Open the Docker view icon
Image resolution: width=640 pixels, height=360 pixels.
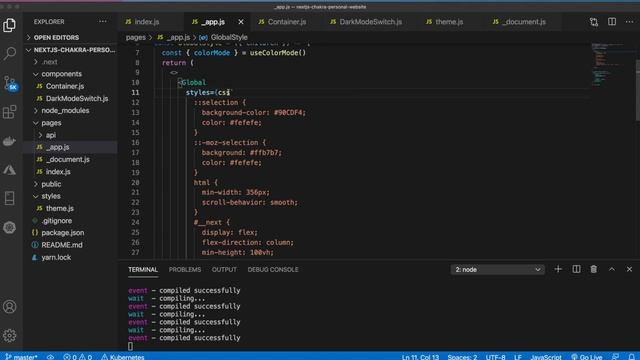(9, 141)
